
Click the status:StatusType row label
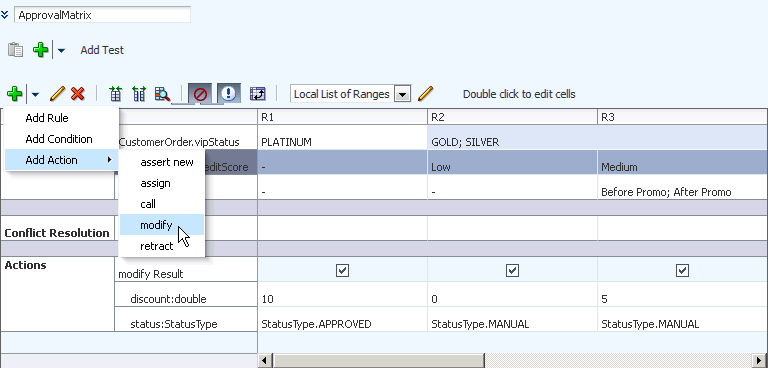pos(174,324)
